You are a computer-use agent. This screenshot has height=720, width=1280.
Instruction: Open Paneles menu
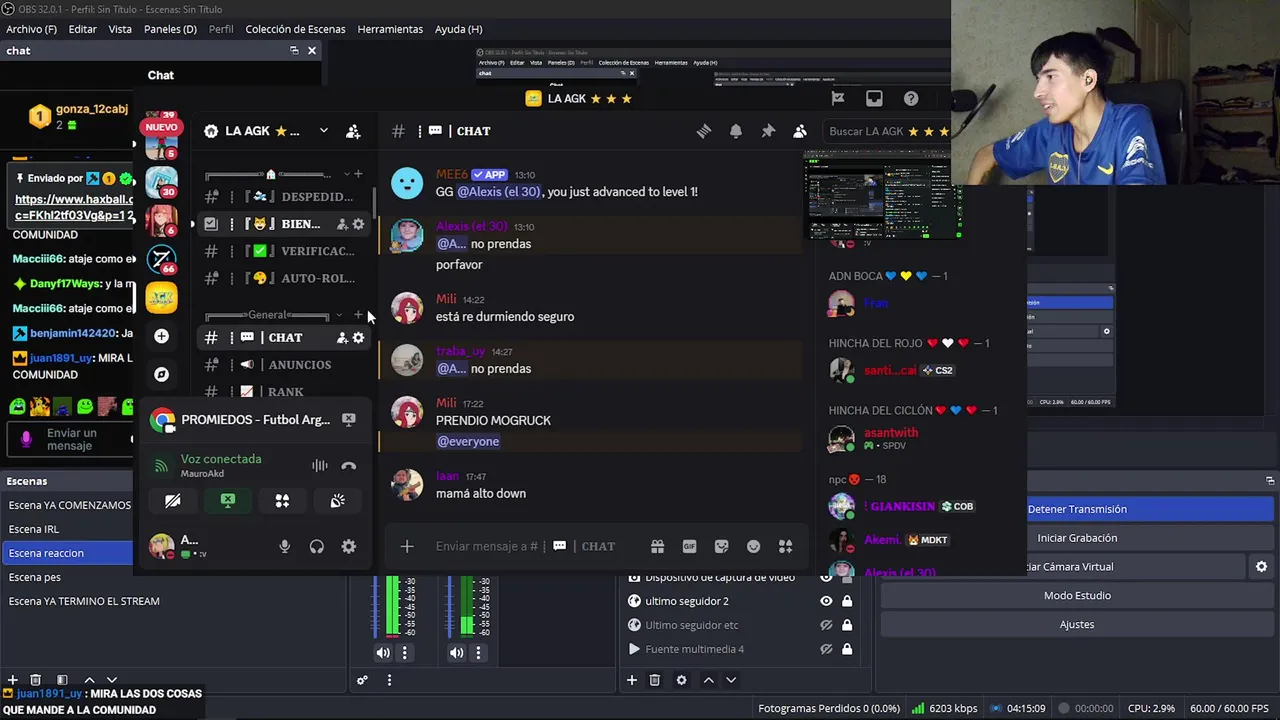(x=170, y=29)
